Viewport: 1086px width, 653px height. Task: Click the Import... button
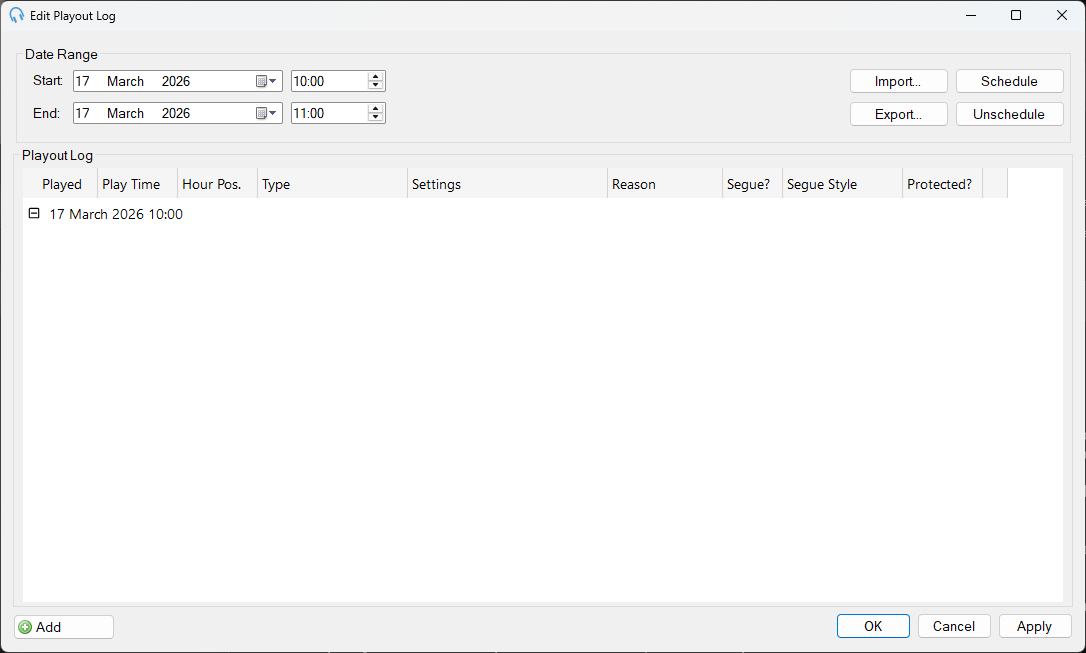click(898, 81)
